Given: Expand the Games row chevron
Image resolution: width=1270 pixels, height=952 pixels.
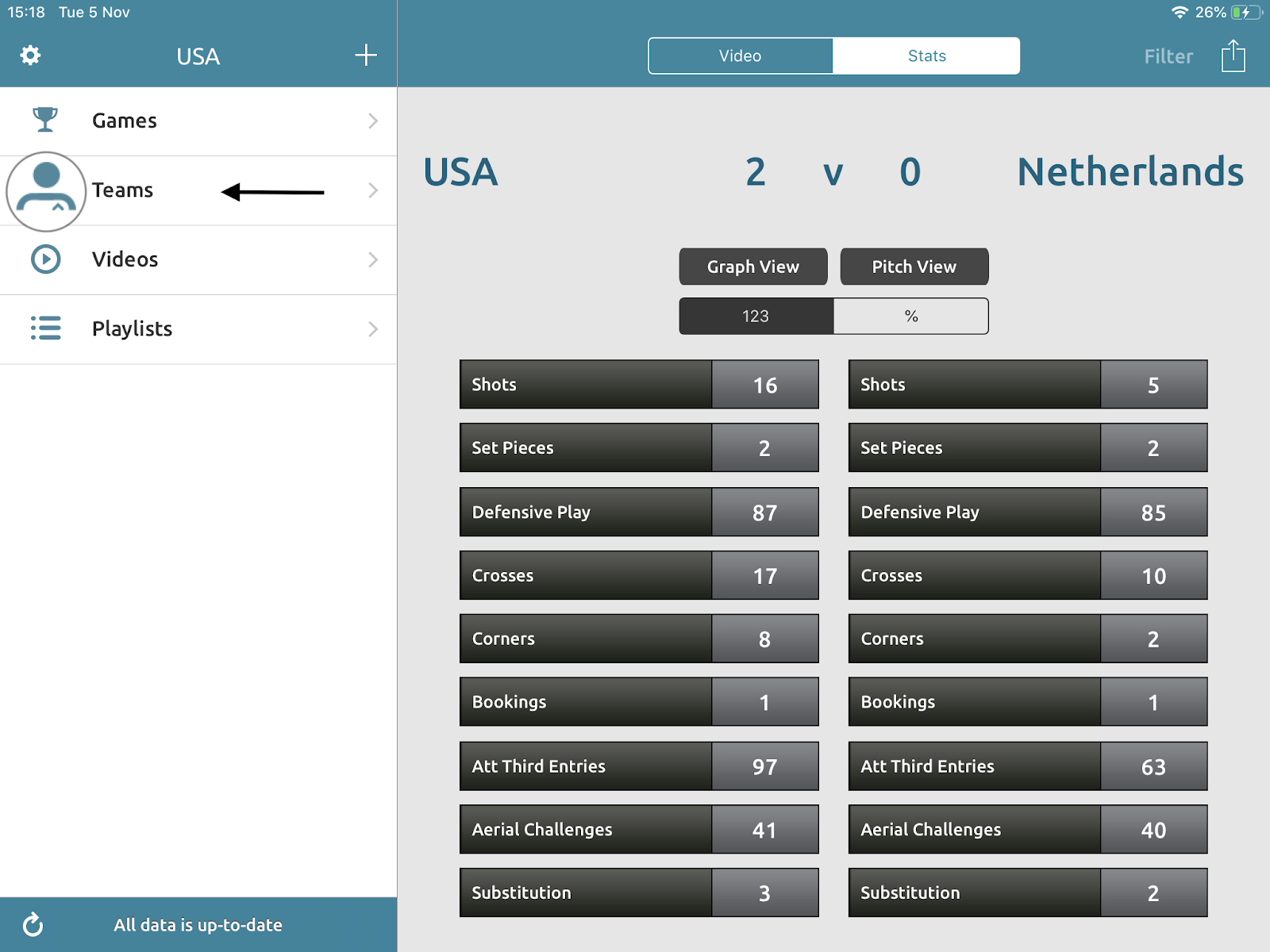Looking at the screenshot, I should 373,121.
